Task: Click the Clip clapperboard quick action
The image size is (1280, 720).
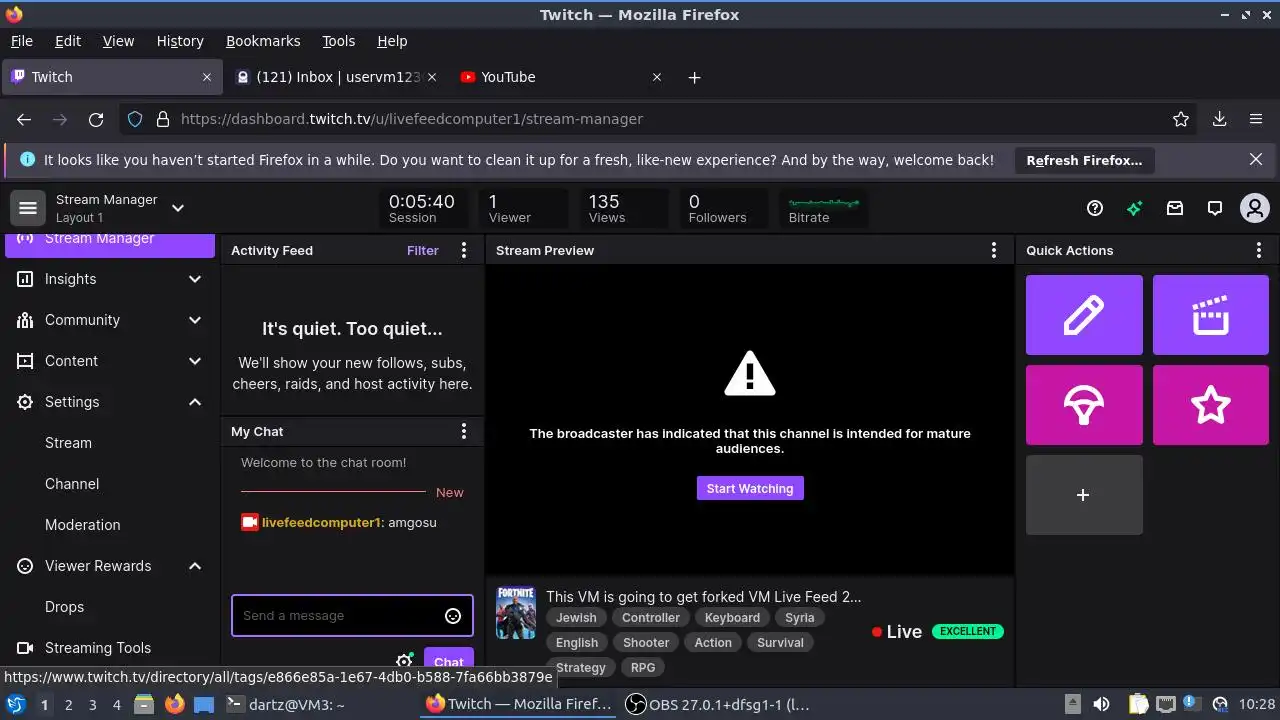Action: 1210,315
